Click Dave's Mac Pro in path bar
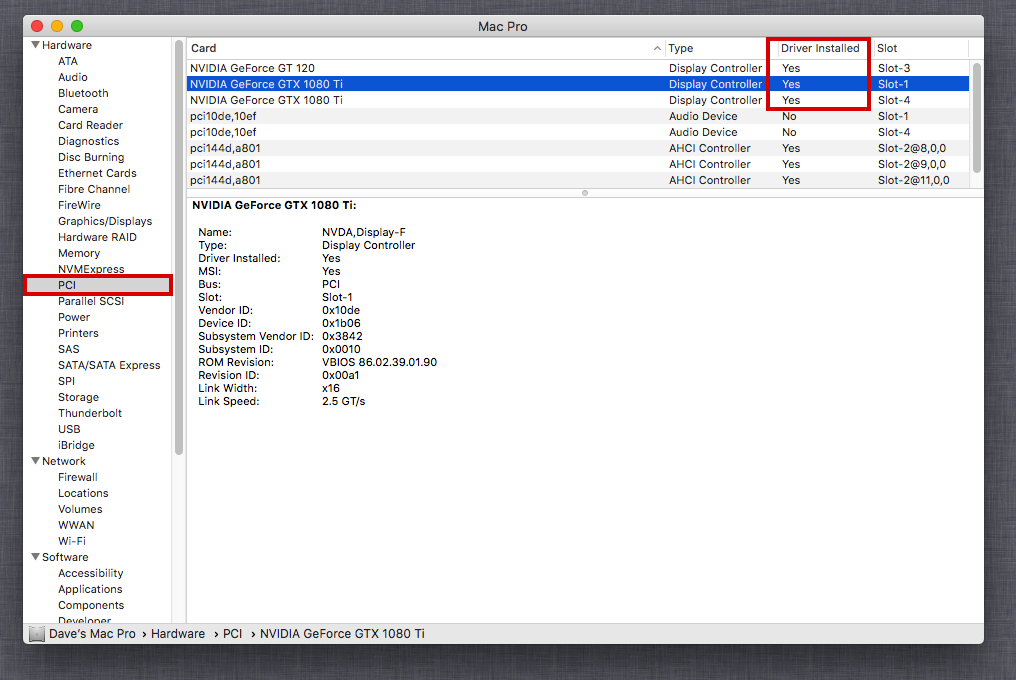Image resolution: width=1016 pixels, height=680 pixels. point(92,634)
